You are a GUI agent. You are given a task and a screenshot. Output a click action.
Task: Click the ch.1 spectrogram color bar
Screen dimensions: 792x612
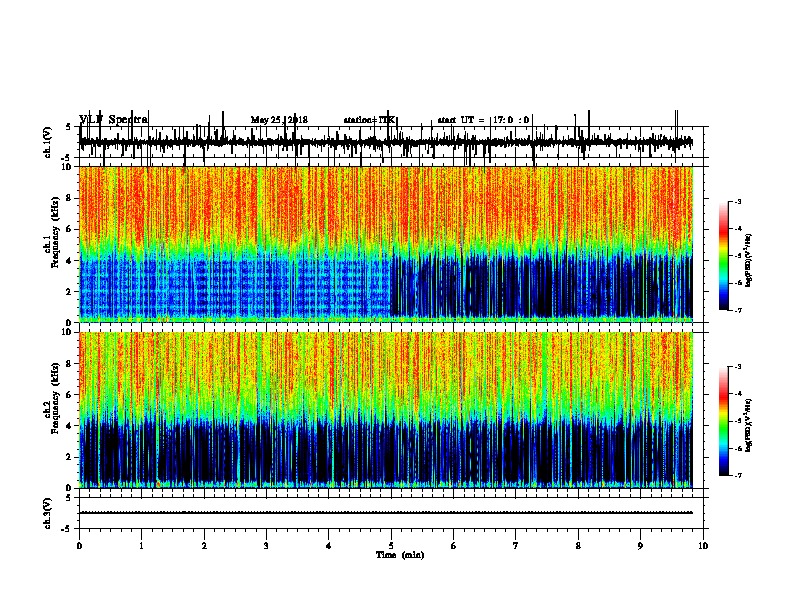click(x=724, y=256)
